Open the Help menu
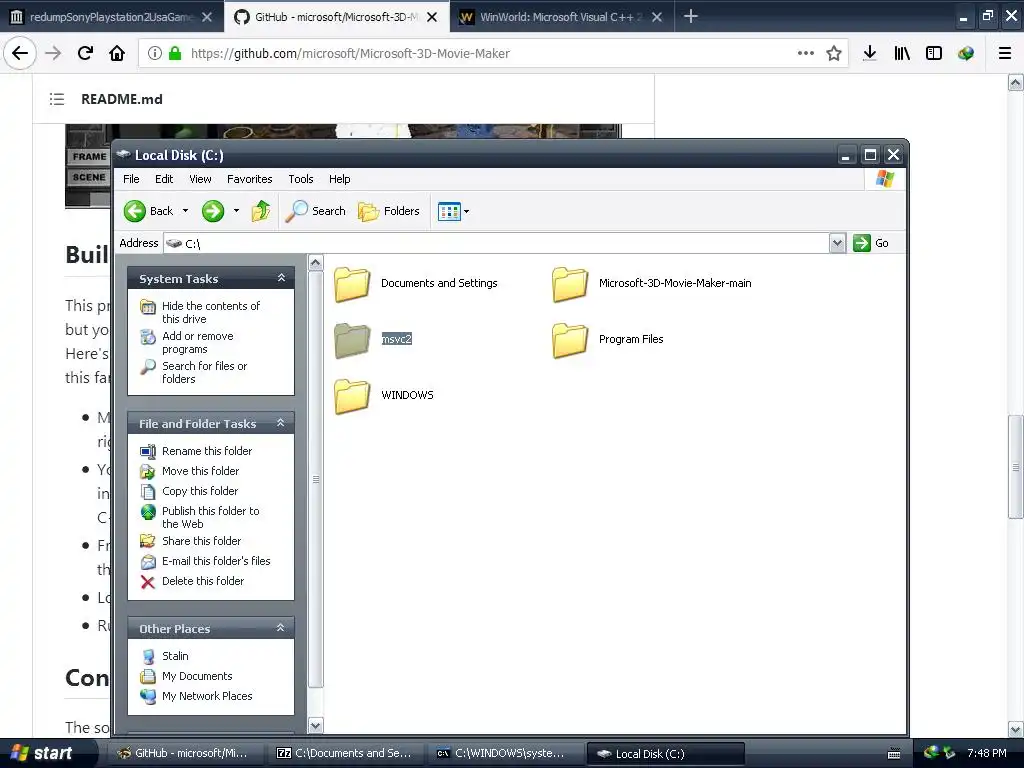This screenshot has width=1024, height=768. (x=340, y=179)
